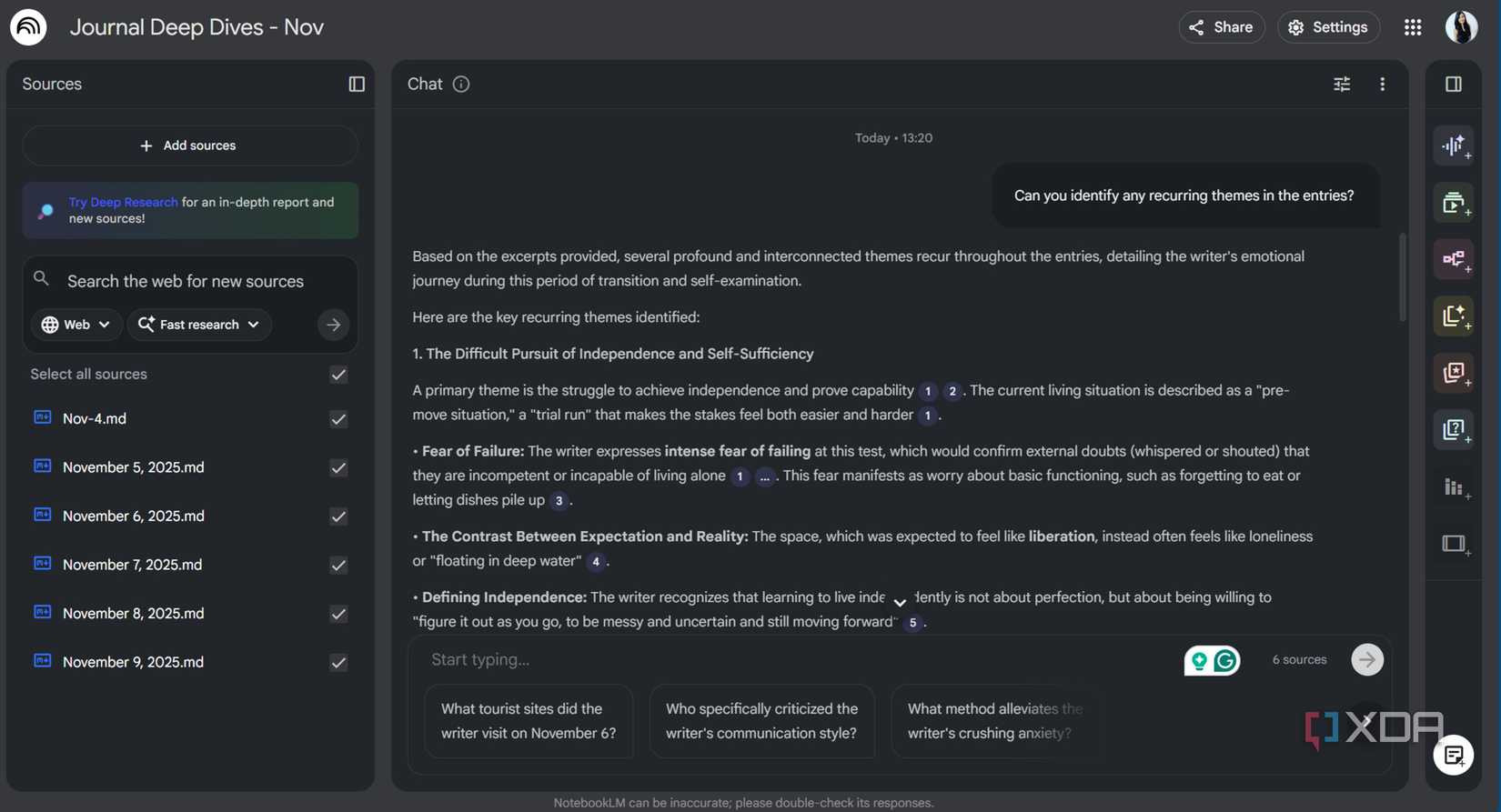Open Settings from the top bar

pyautogui.click(x=1329, y=26)
